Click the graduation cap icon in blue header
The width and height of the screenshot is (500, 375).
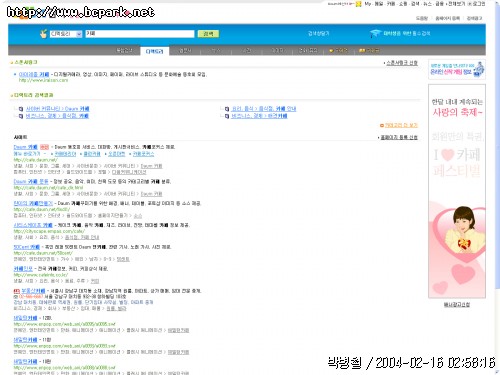point(375,33)
